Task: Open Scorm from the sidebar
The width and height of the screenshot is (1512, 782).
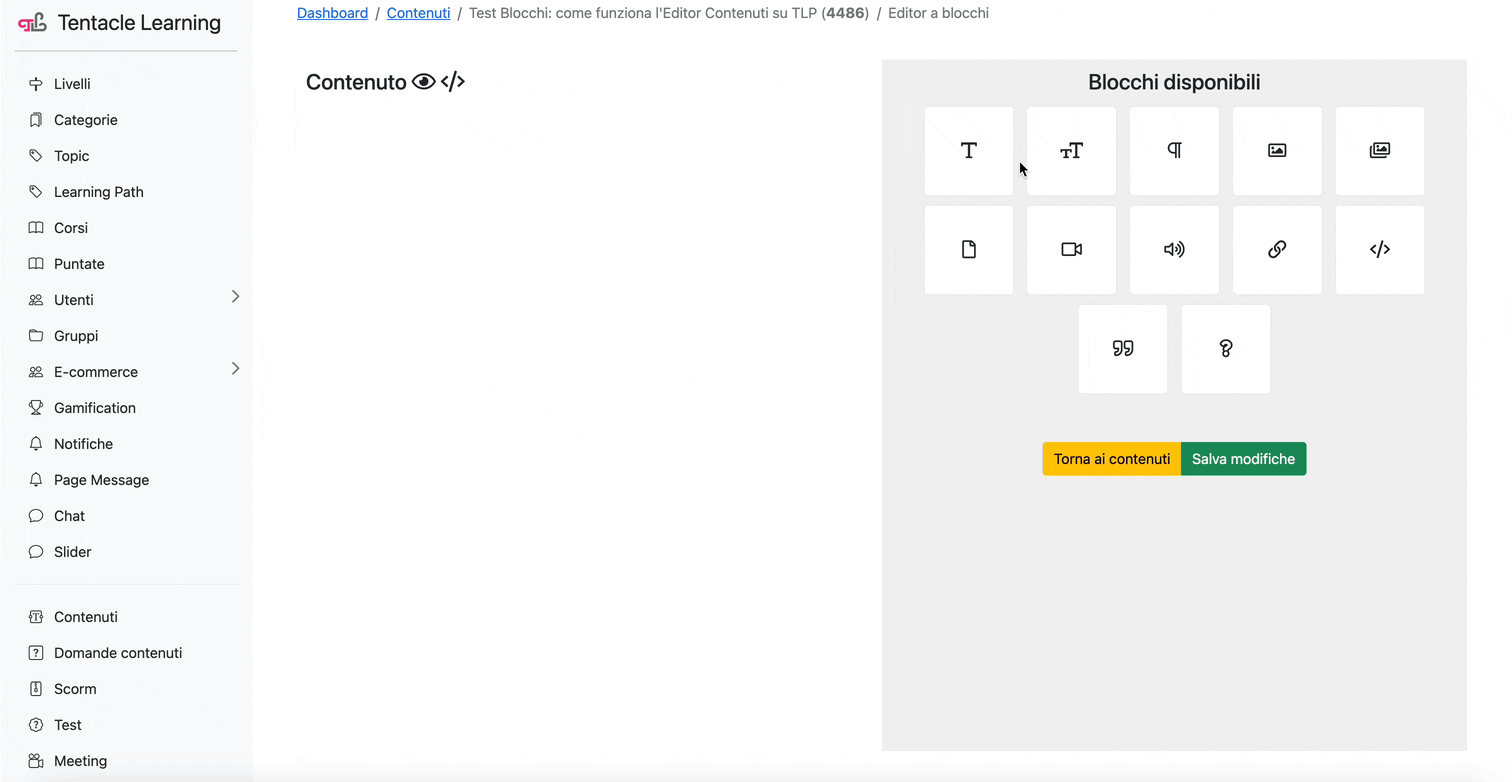Action: pos(75,688)
